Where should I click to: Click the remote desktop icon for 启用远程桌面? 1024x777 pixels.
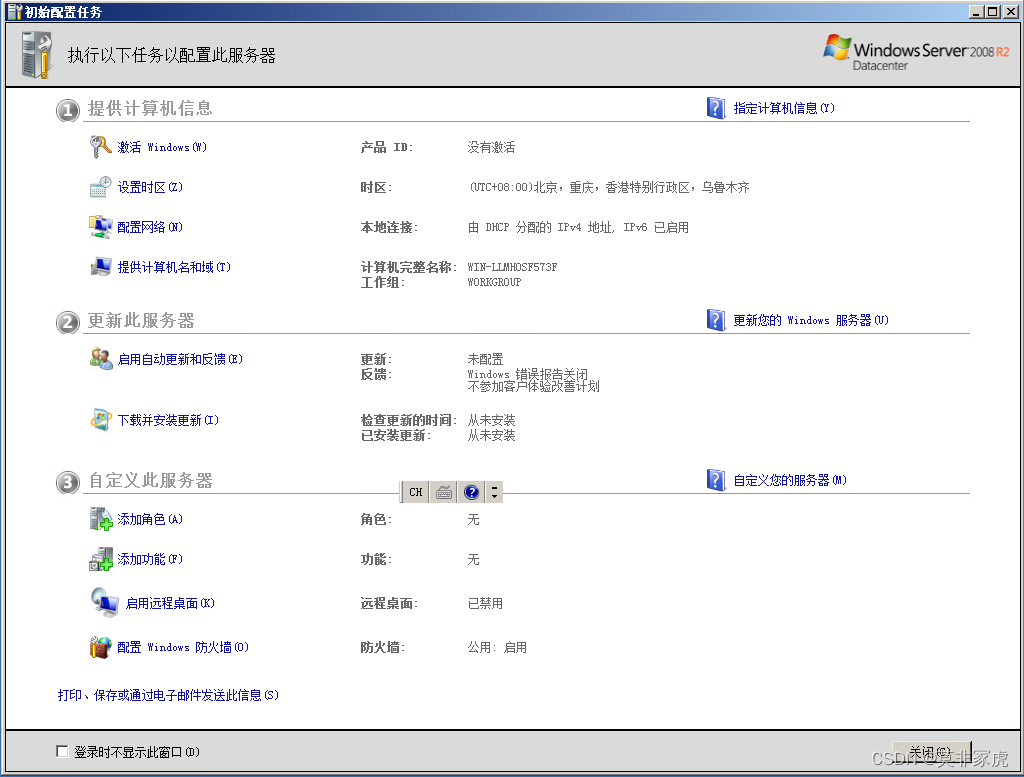pos(104,603)
